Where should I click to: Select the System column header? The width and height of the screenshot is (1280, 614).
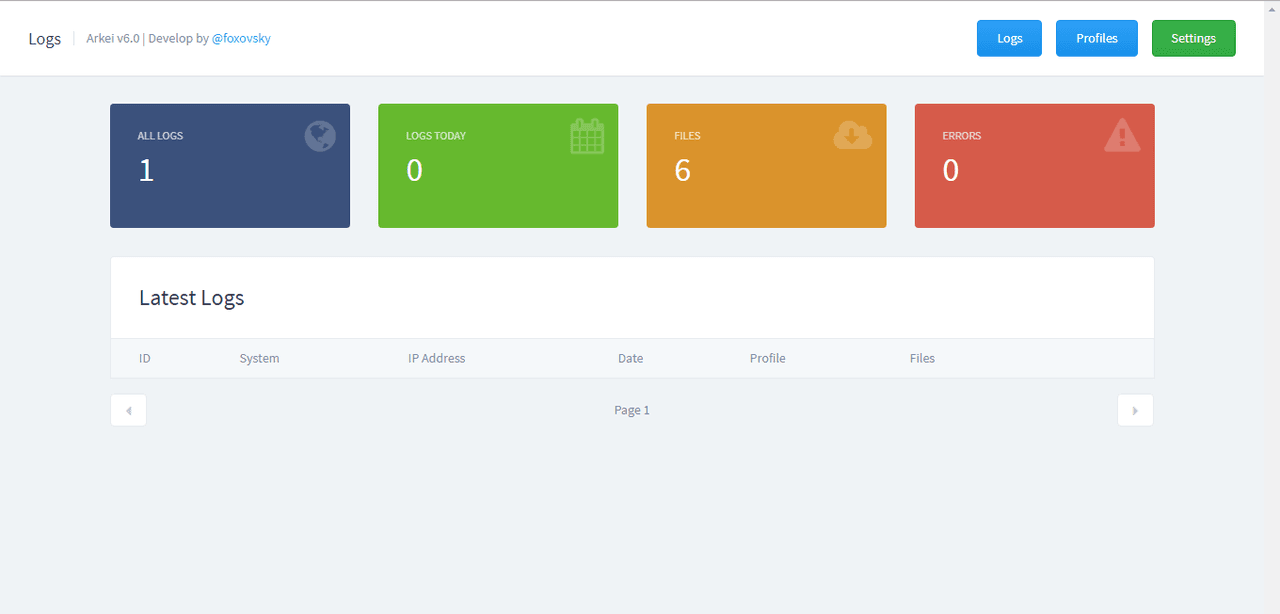(x=259, y=358)
